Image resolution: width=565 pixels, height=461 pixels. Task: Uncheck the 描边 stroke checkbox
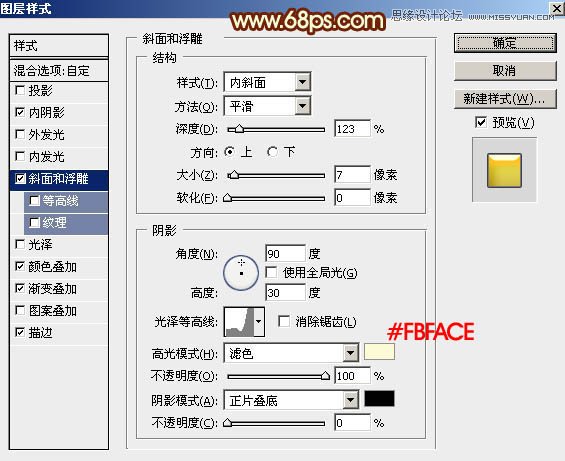[20, 333]
